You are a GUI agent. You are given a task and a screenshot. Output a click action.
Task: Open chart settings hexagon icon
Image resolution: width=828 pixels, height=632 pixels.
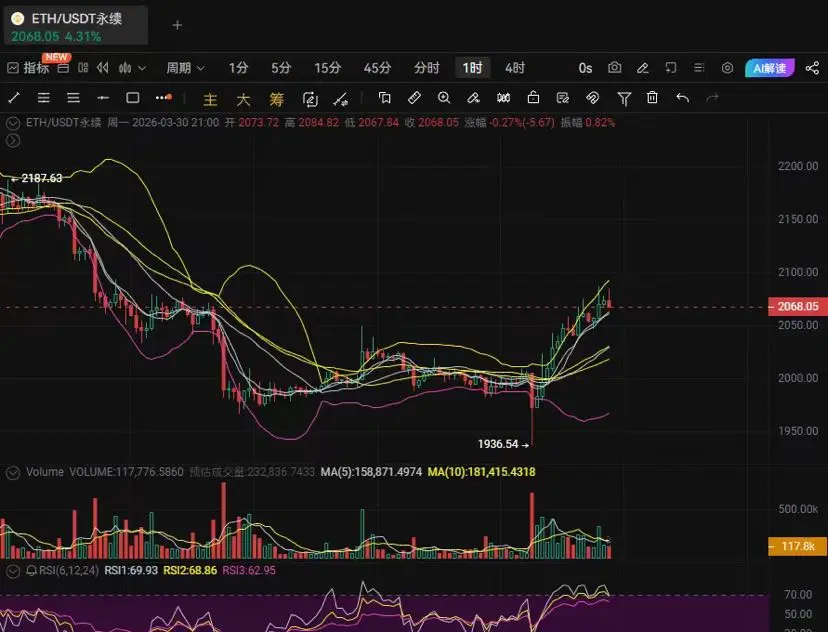727,68
